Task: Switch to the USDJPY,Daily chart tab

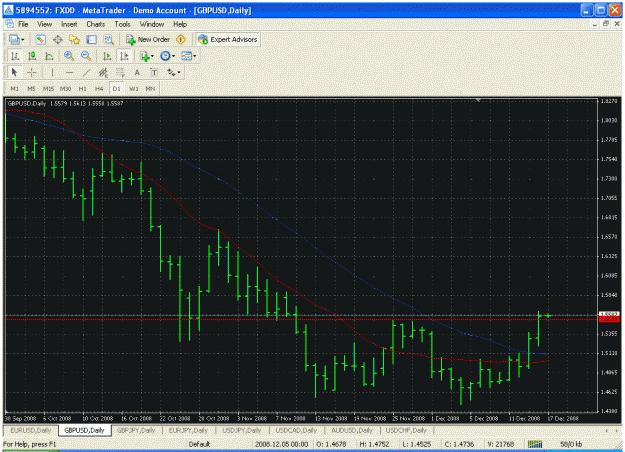Action: point(242,430)
